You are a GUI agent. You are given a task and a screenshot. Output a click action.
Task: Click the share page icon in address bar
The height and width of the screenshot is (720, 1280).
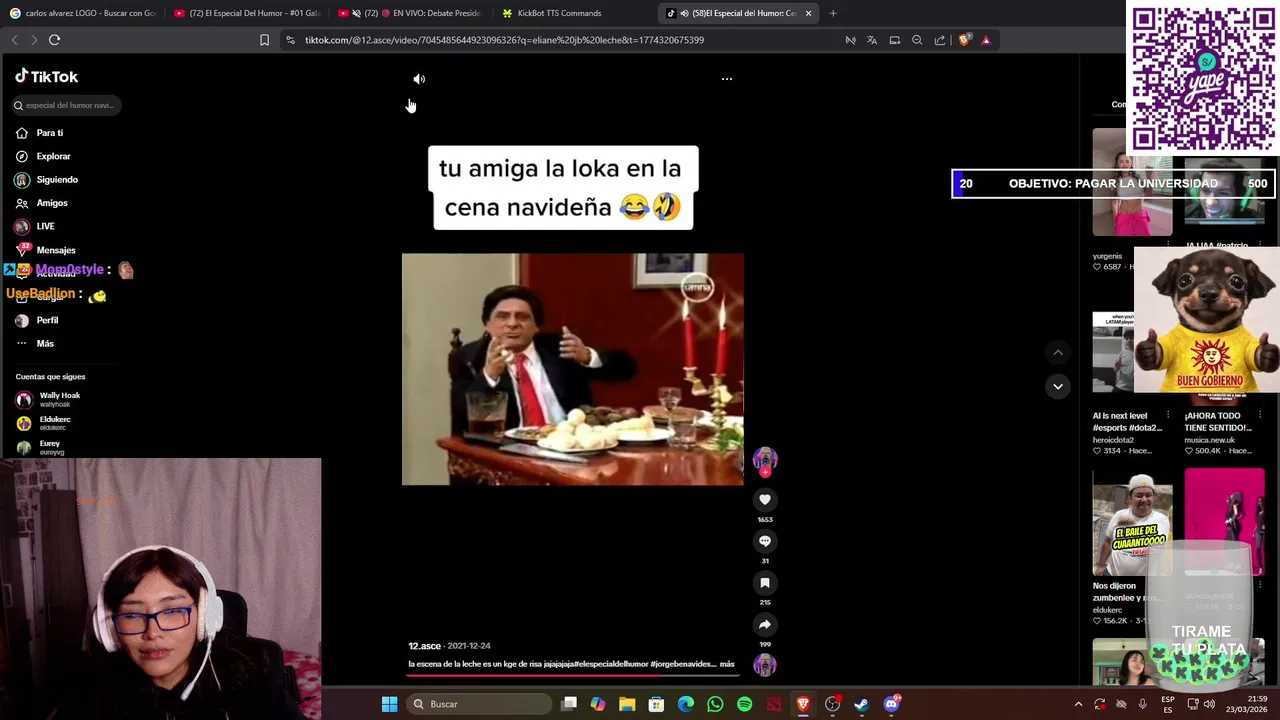[940, 40]
